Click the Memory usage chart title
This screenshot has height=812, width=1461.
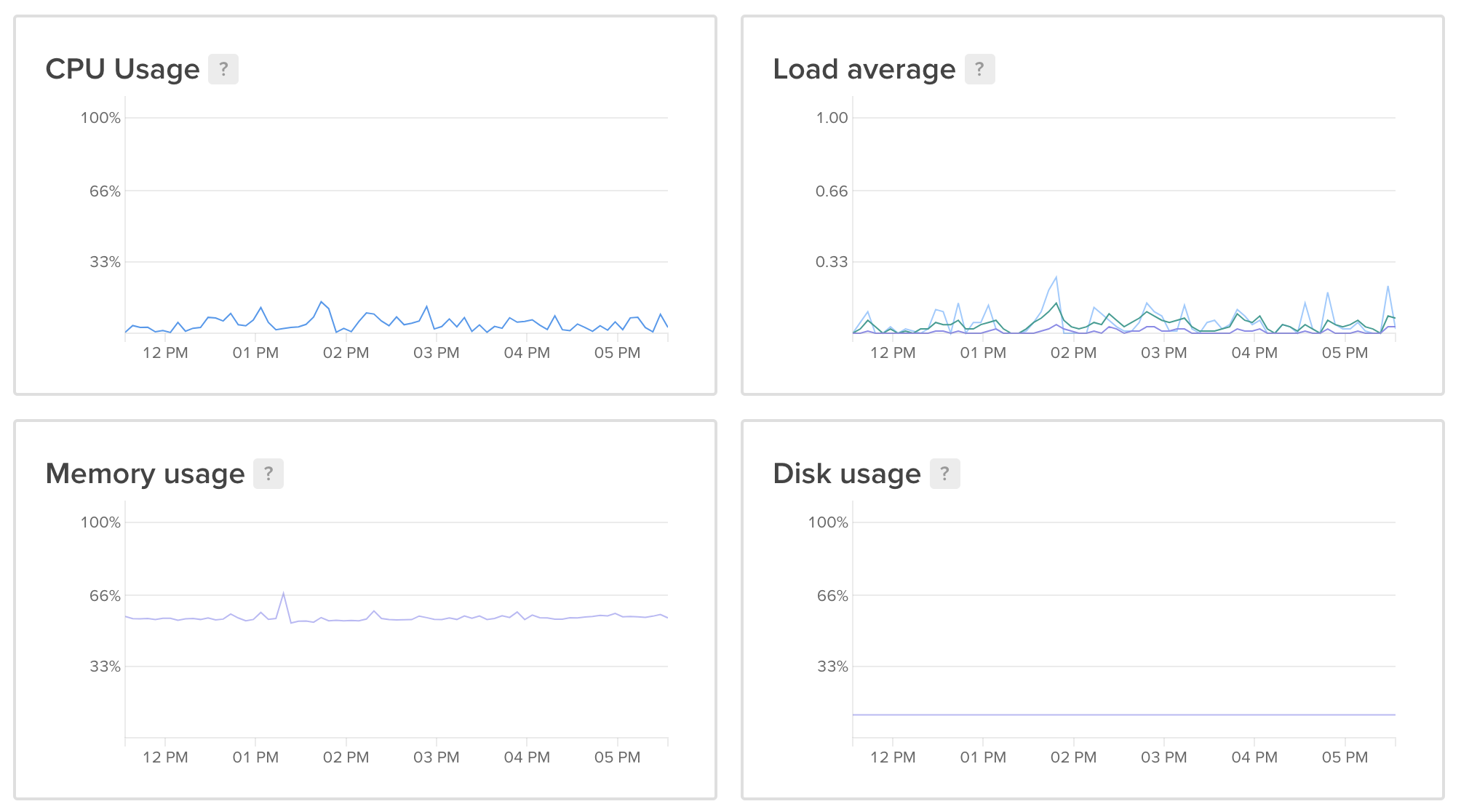point(145,474)
